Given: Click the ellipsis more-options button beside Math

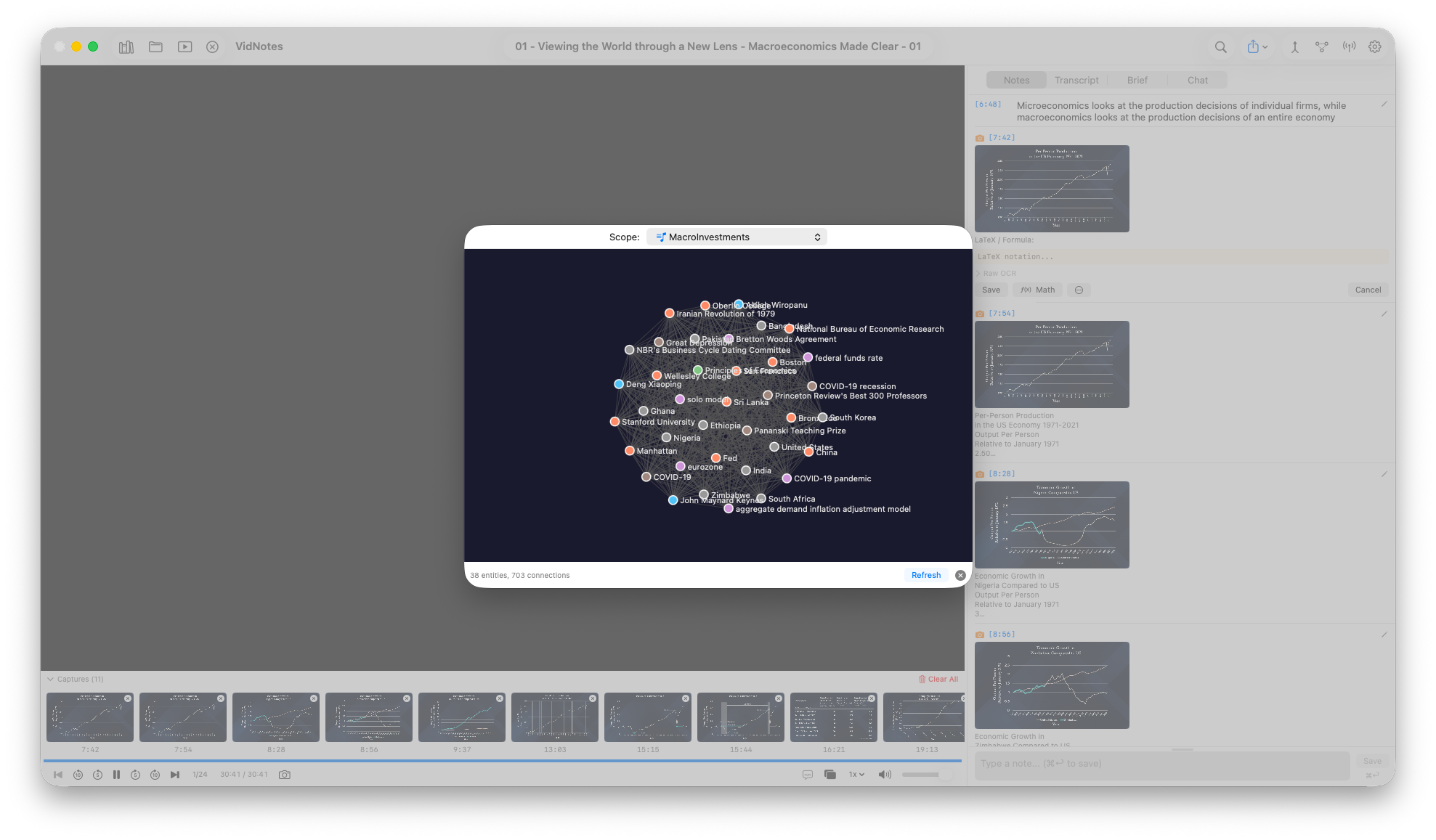Looking at the screenshot, I should pyautogui.click(x=1079, y=290).
